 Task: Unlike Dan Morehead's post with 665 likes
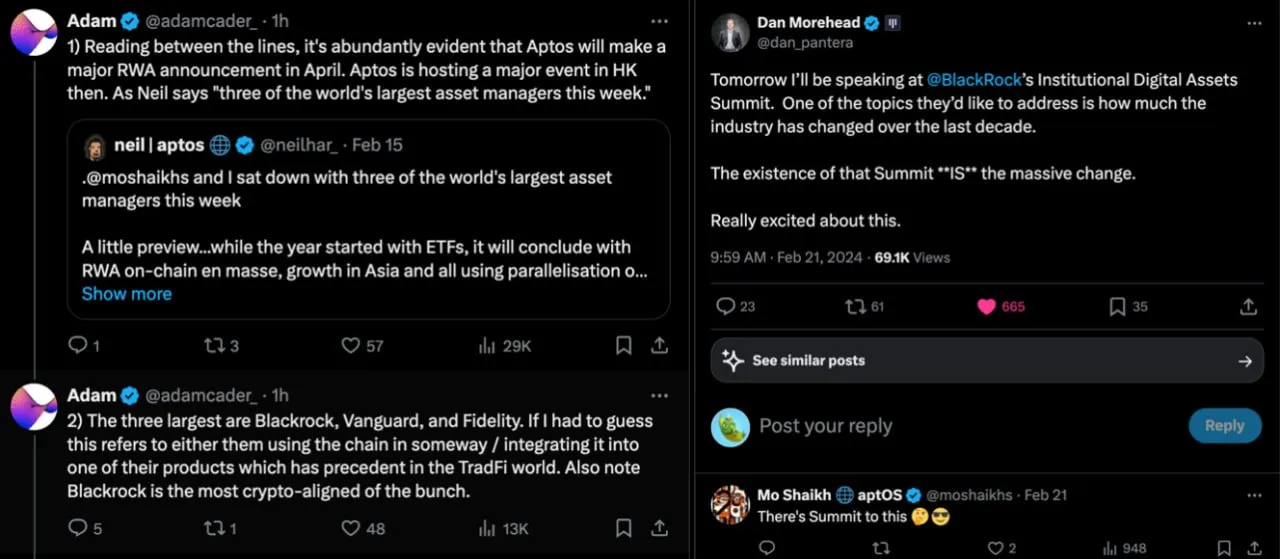tap(987, 307)
